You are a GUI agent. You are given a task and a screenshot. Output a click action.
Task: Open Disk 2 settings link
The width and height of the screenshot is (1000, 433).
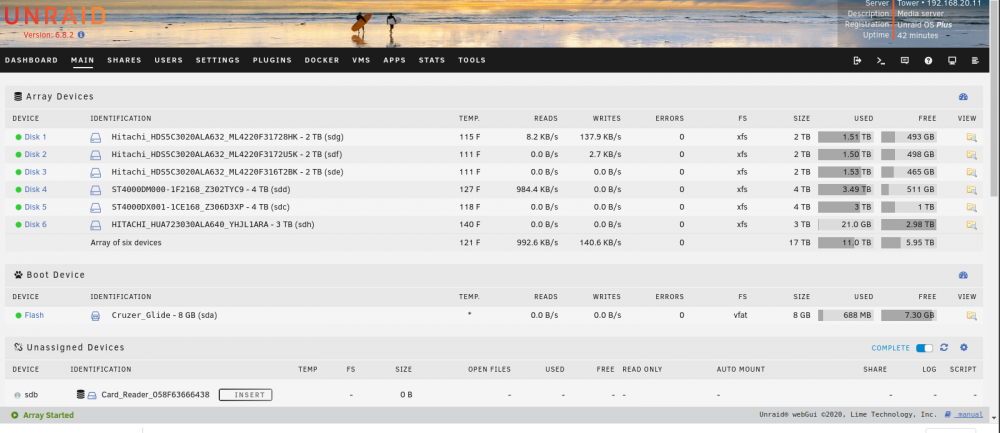pos(35,154)
